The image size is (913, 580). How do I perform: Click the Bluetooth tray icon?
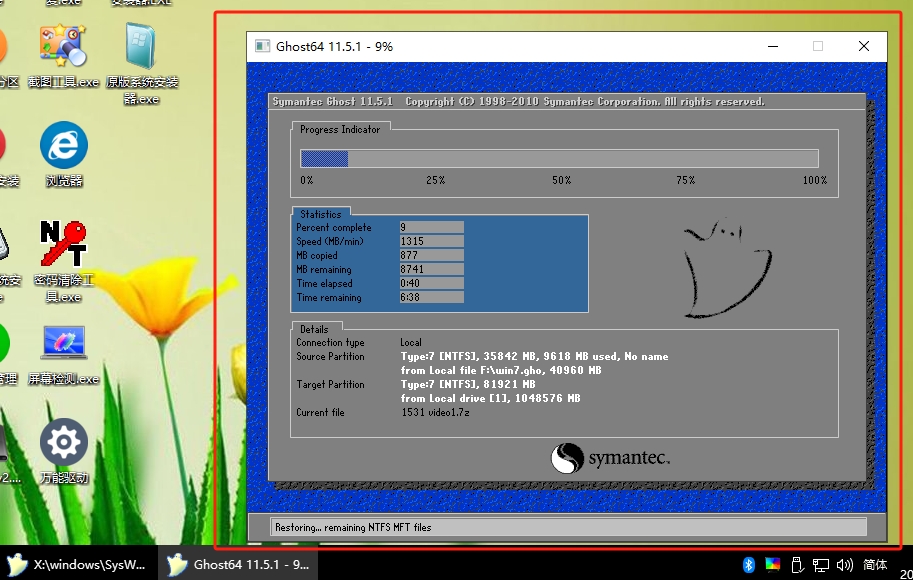click(x=749, y=564)
